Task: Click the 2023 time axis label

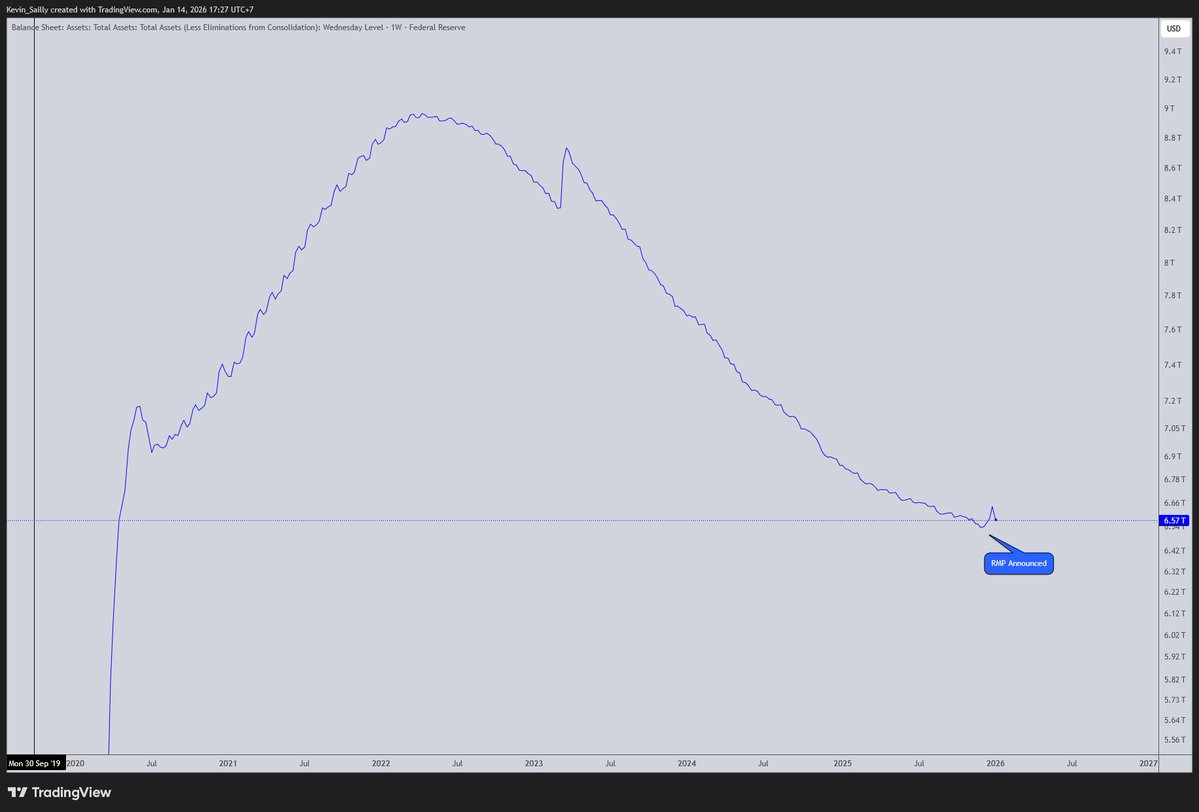Action: [534, 763]
